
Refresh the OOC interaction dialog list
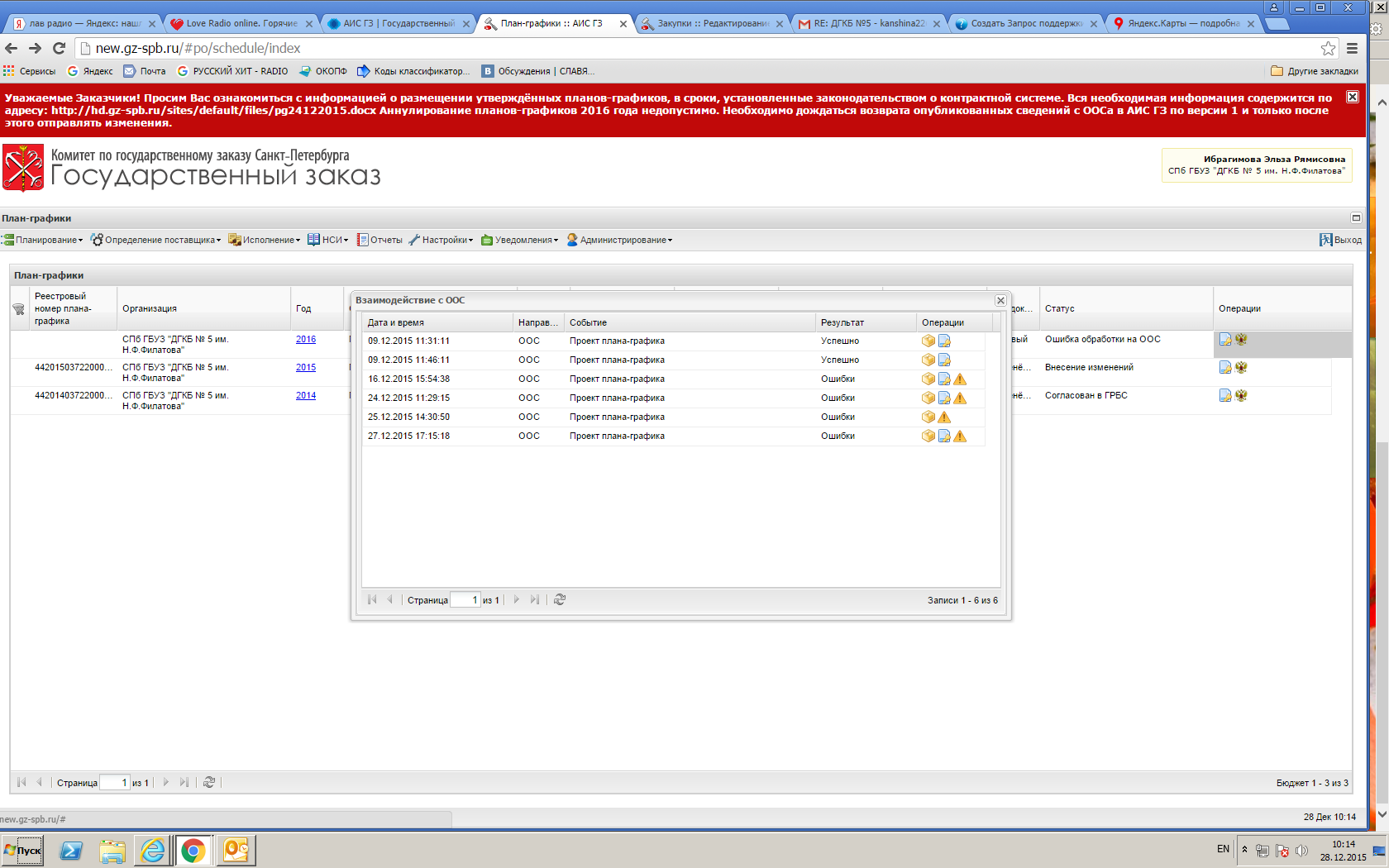560,599
